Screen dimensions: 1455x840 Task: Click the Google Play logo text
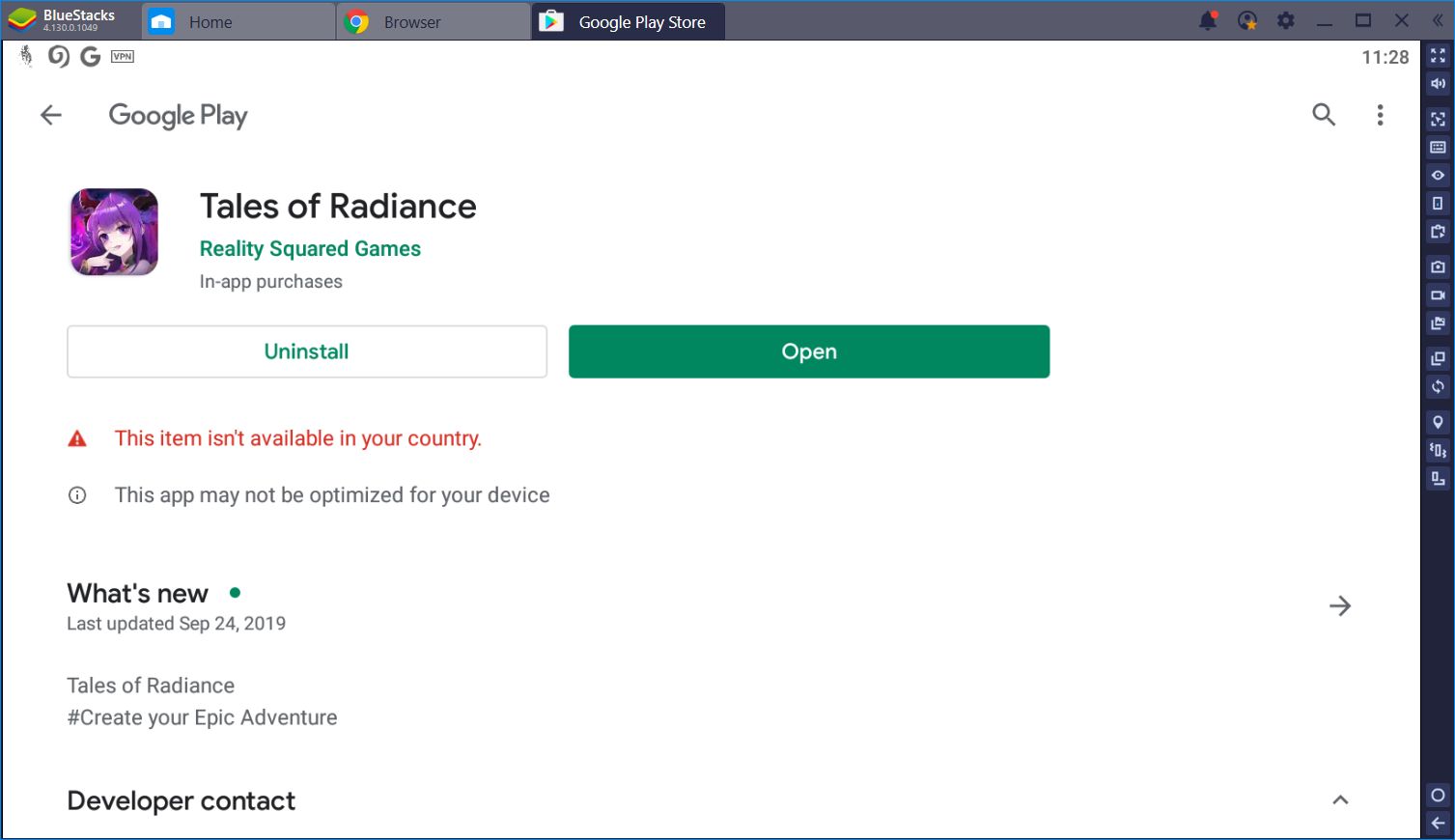coord(178,116)
